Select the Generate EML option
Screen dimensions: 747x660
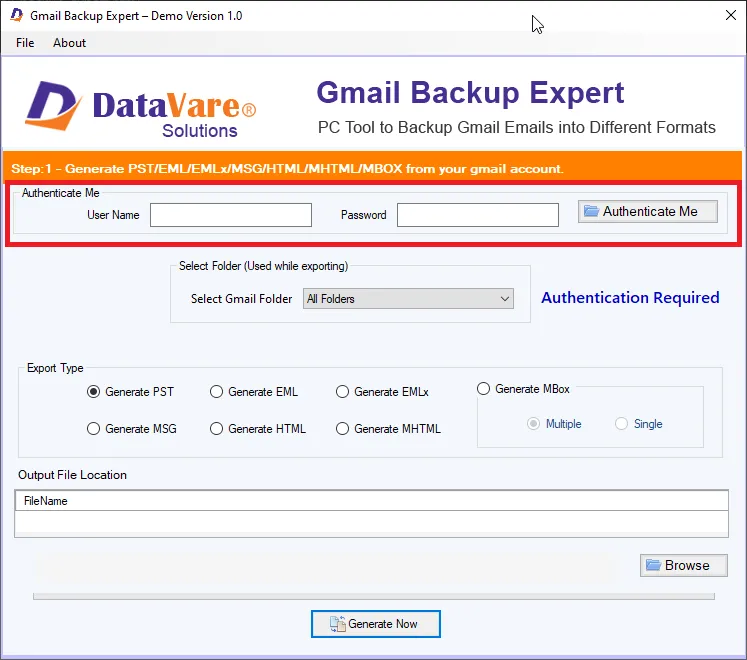pos(254,392)
